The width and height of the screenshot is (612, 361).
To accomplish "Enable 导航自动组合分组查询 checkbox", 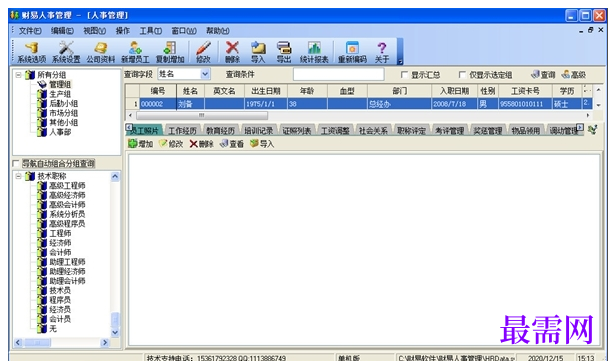I will 16,163.
